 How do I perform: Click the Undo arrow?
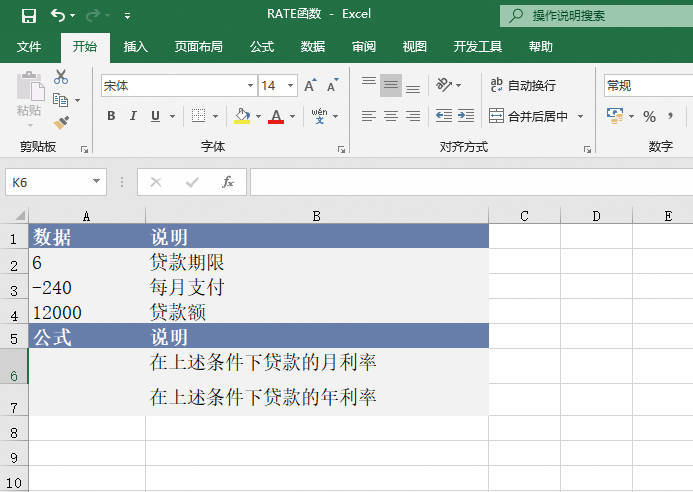point(58,15)
